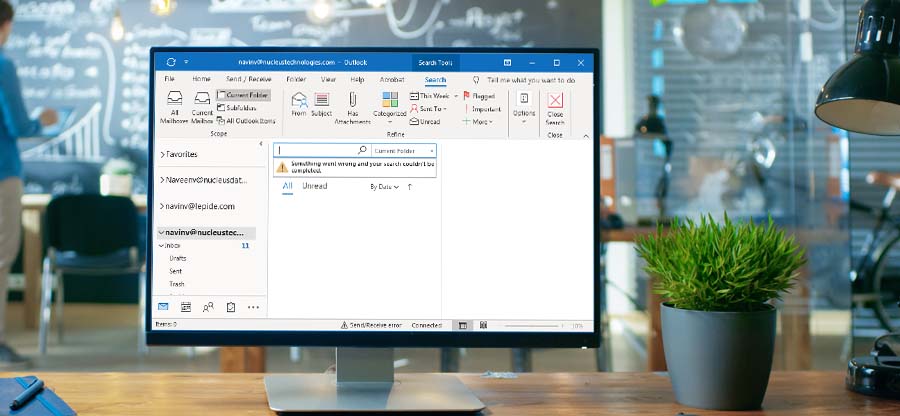Click the Send/Receive sync icon in title bar
900x416 pixels.
[170, 62]
